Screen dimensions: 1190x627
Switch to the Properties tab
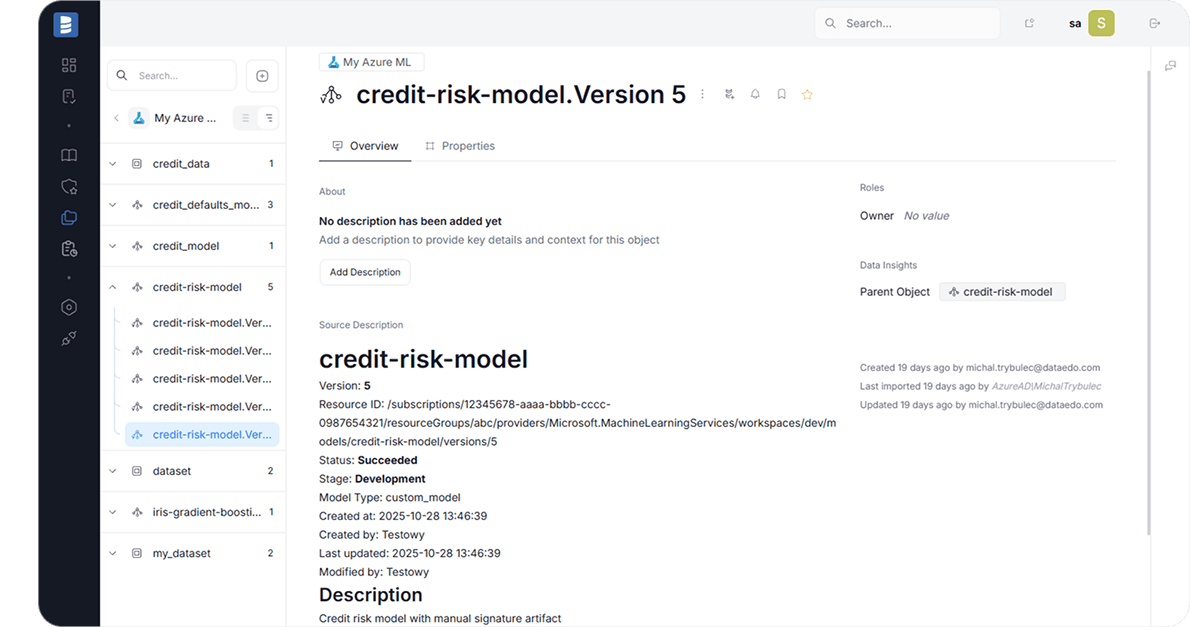460,146
